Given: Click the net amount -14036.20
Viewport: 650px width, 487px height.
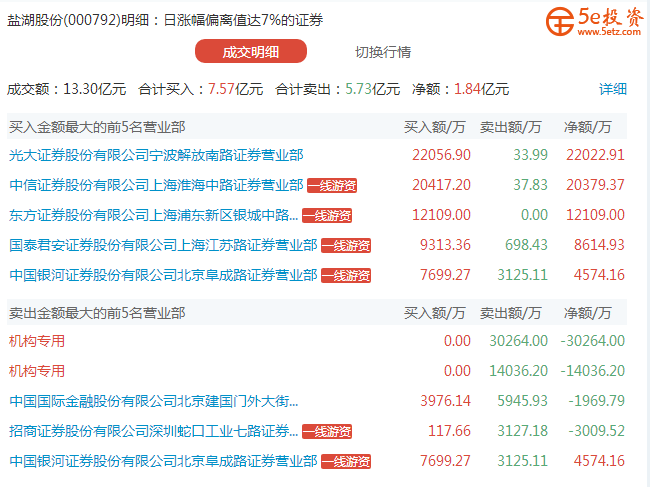Looking at the screenshot, I should [x=593, y=371].
